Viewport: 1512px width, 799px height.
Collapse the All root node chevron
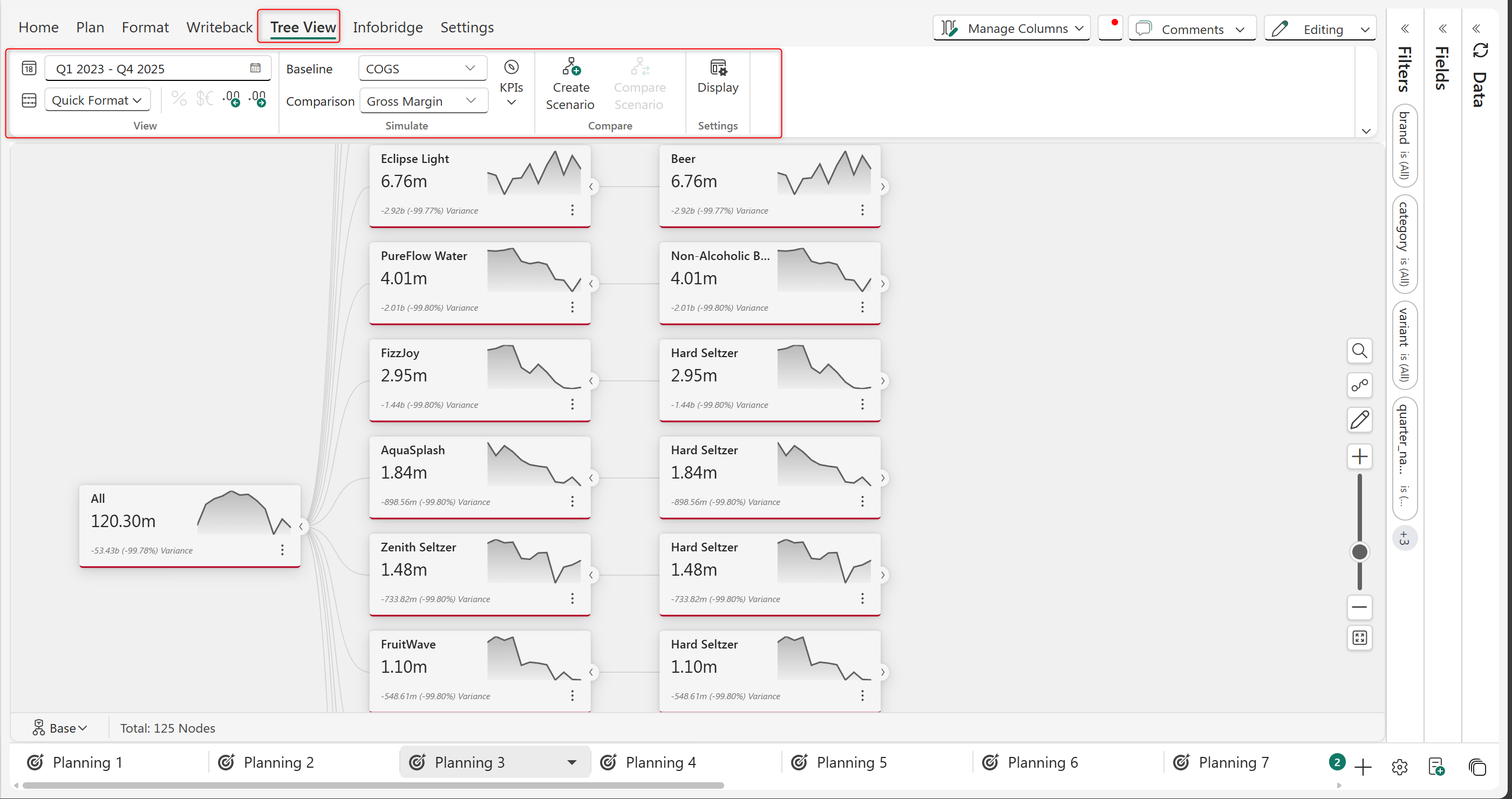(301, 526)
